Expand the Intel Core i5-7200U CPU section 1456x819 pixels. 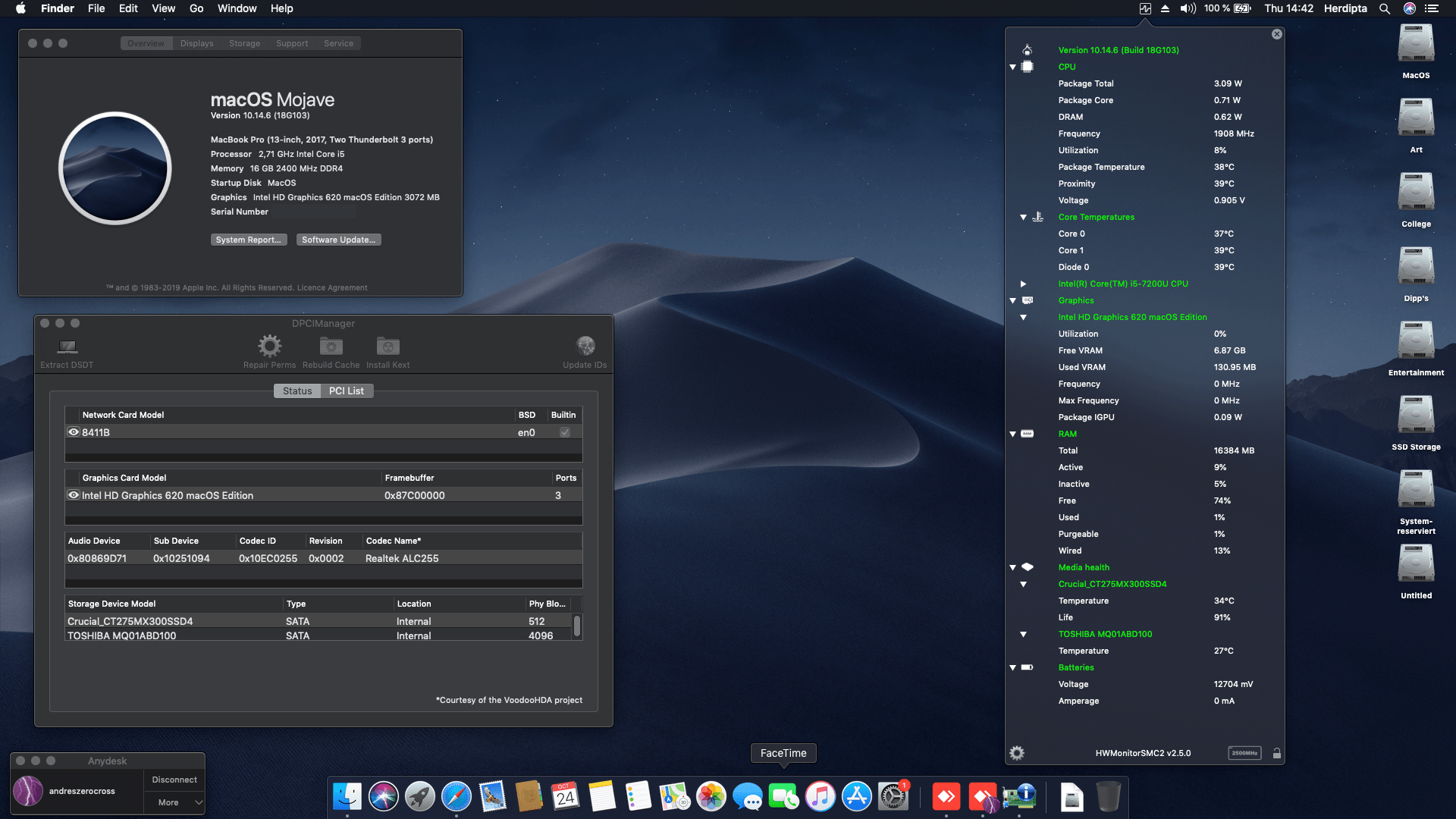pos(1024,284)
